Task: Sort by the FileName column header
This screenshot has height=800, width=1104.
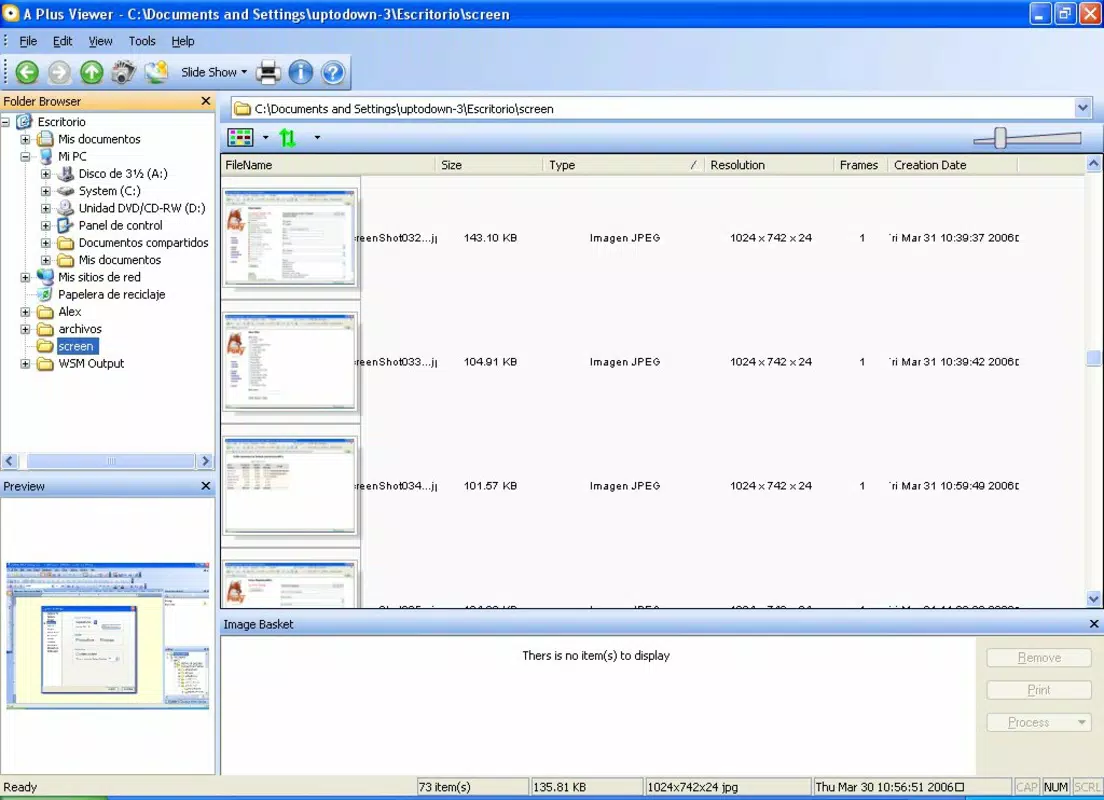Action: [328, 165]
